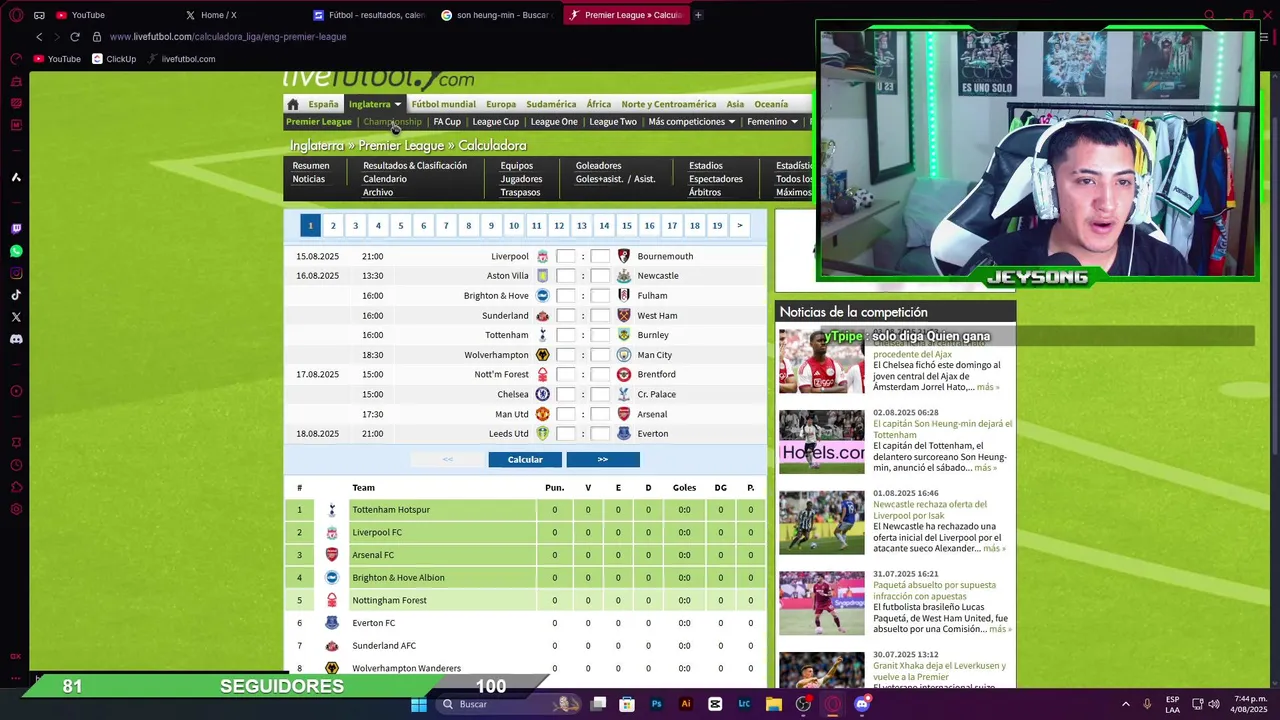Expand the Inglaterra dropdown menu
The image size is (1280, 720).
pos(397,104)
